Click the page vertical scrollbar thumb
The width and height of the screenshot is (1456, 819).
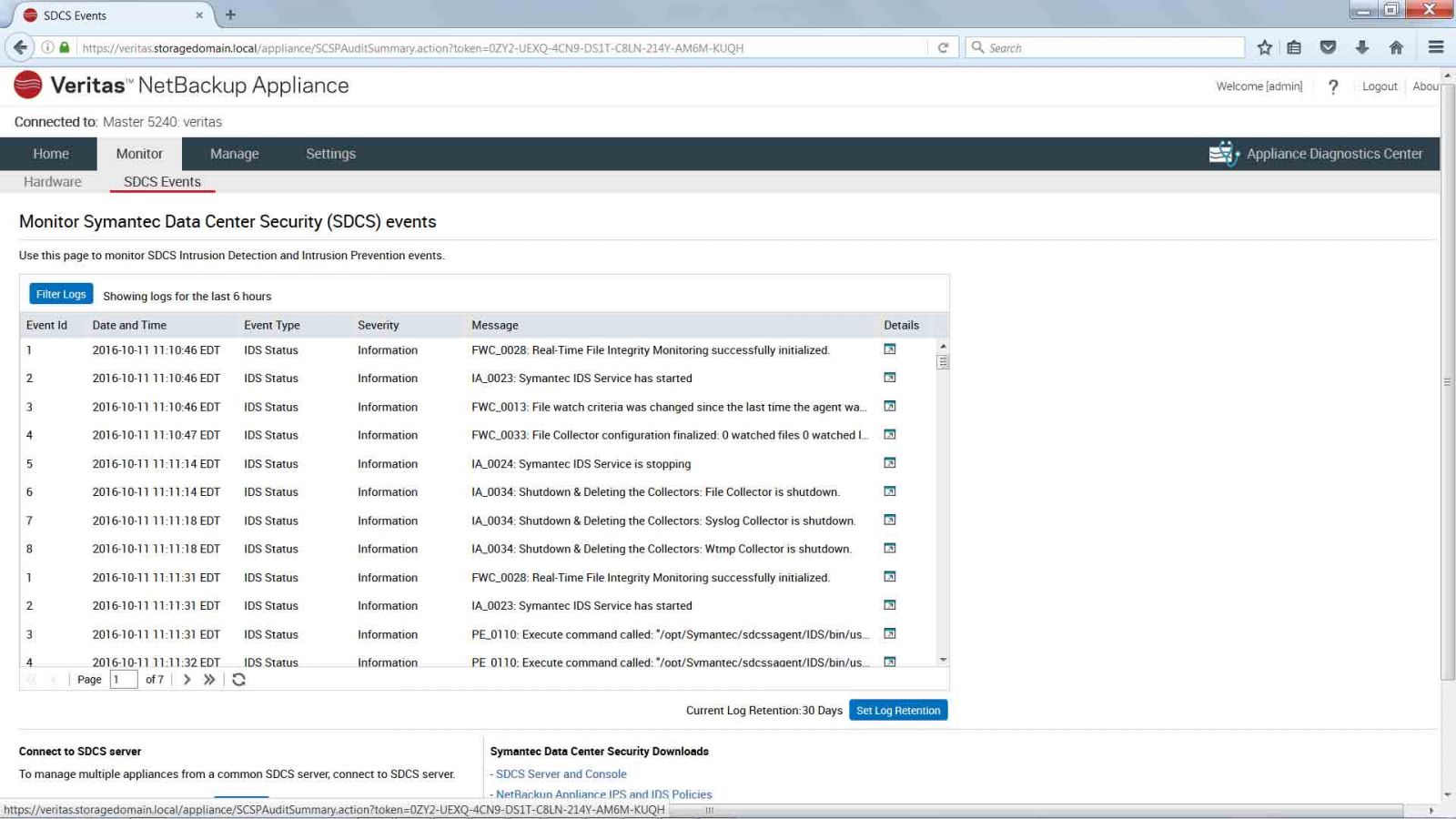tap(1447, 382)
